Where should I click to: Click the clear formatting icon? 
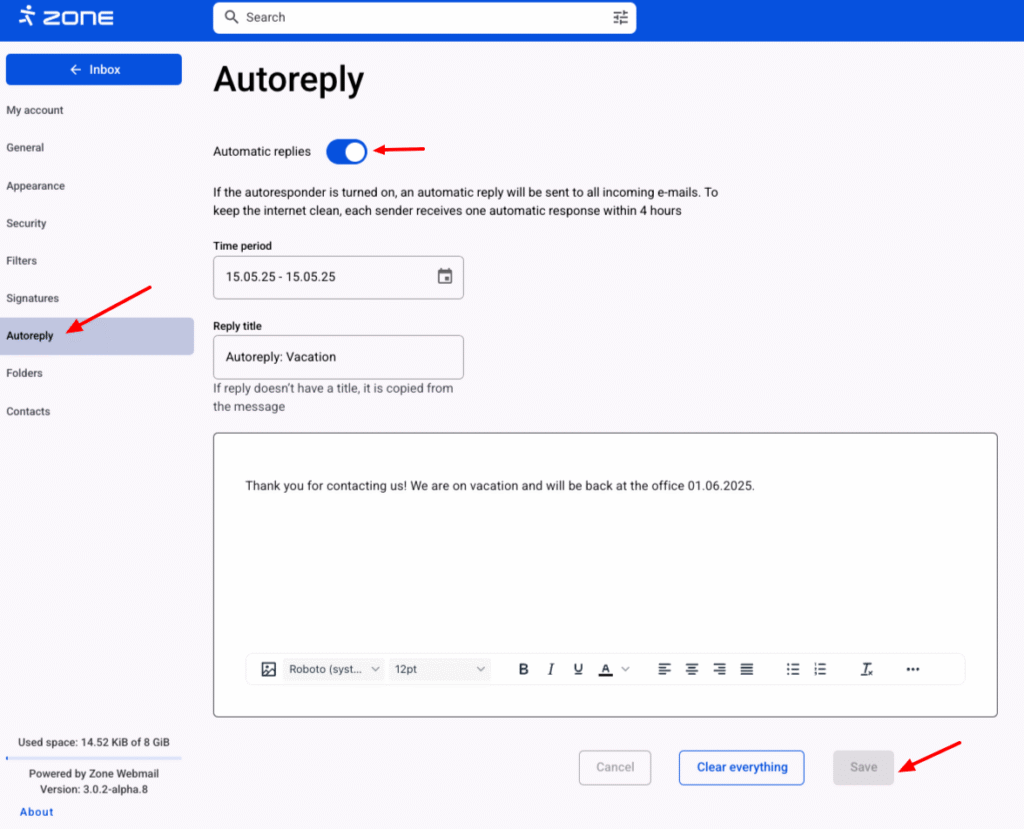click(867, 669)
